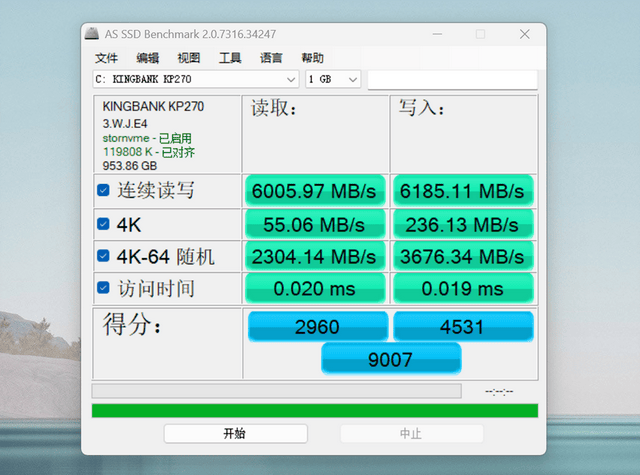
Task: Open the 语言 menu
Action: [271, 58]
